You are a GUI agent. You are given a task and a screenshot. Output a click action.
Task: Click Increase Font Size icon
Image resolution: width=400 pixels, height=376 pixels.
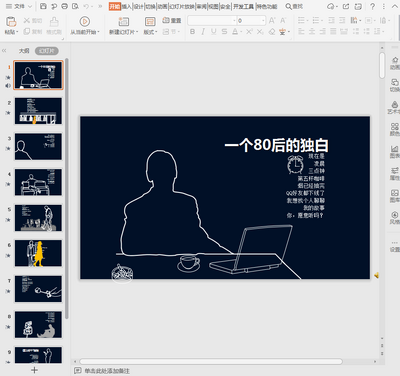pos(272,21)
